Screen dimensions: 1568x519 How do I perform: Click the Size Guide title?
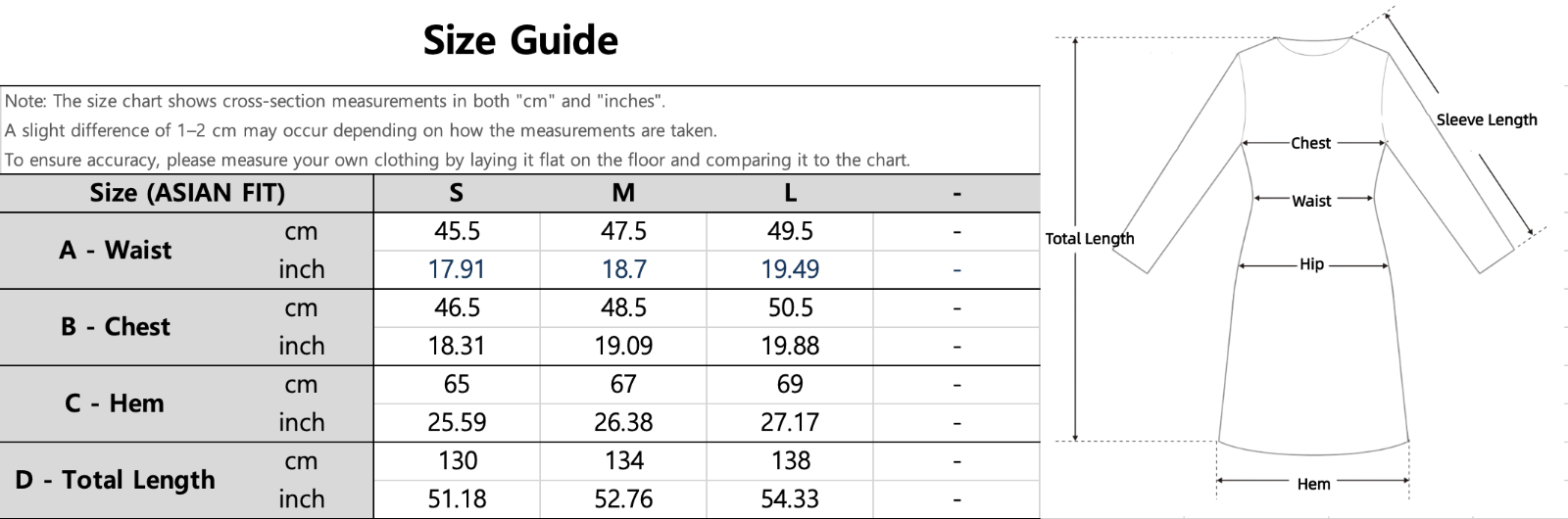click(x=520, y=40)
